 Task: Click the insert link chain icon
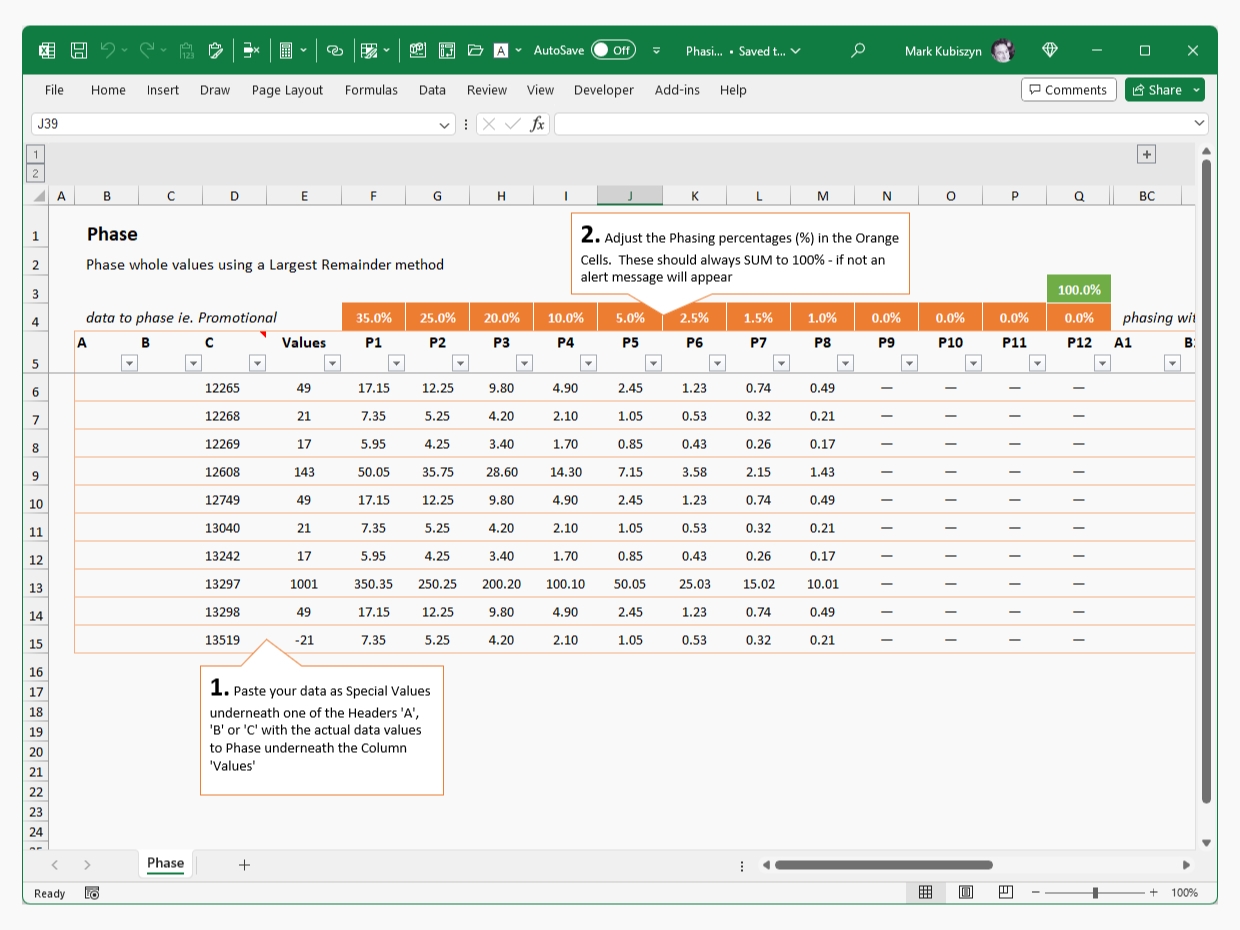pyautogui.click(x=335, y=50)
